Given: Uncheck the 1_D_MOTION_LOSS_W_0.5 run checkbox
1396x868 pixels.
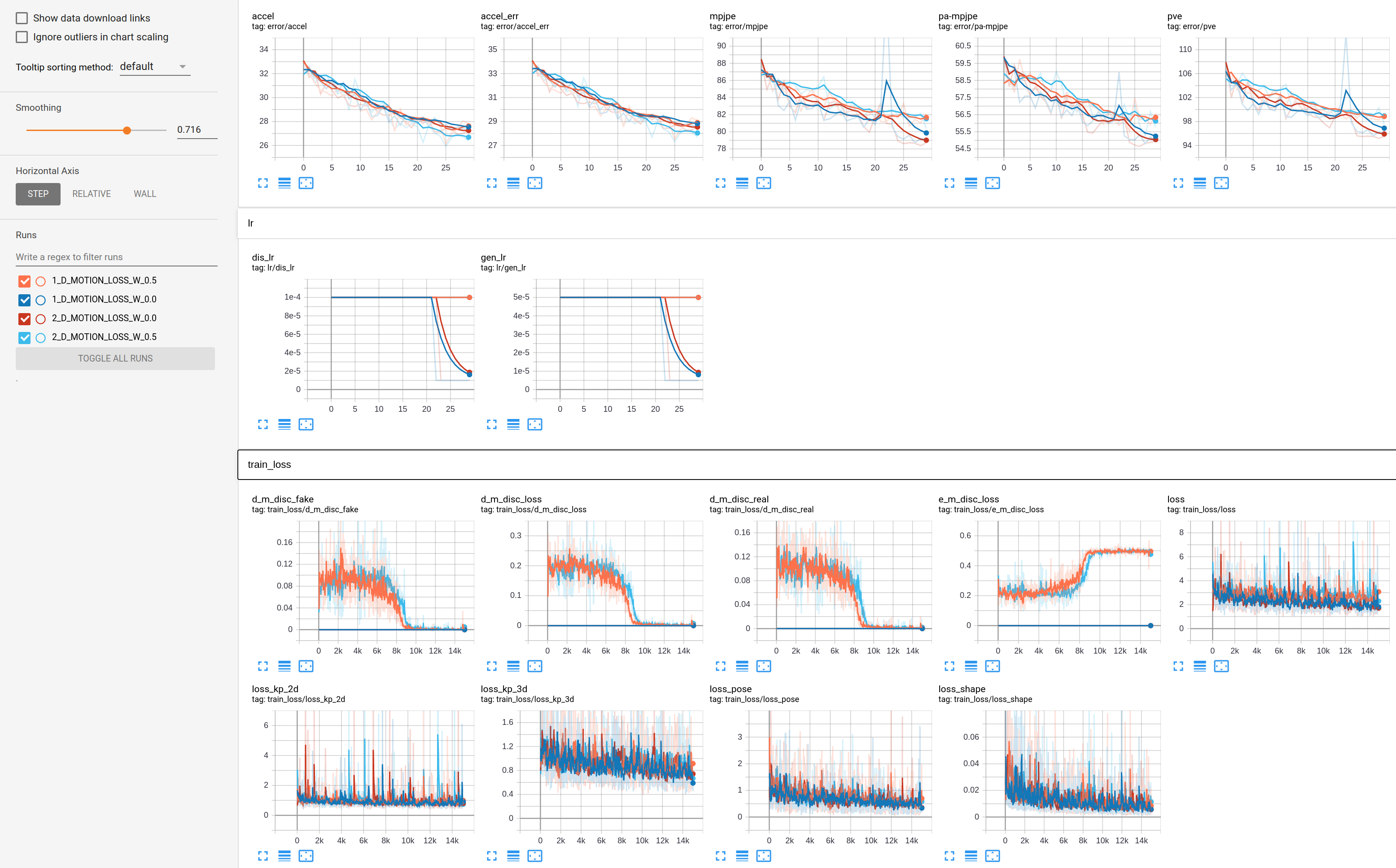Looking at the screenshot, I should 24,281.
